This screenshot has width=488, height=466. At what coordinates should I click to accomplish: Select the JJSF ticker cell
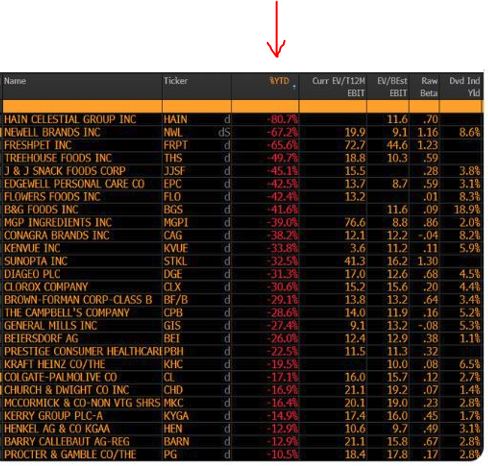point(175,171)
